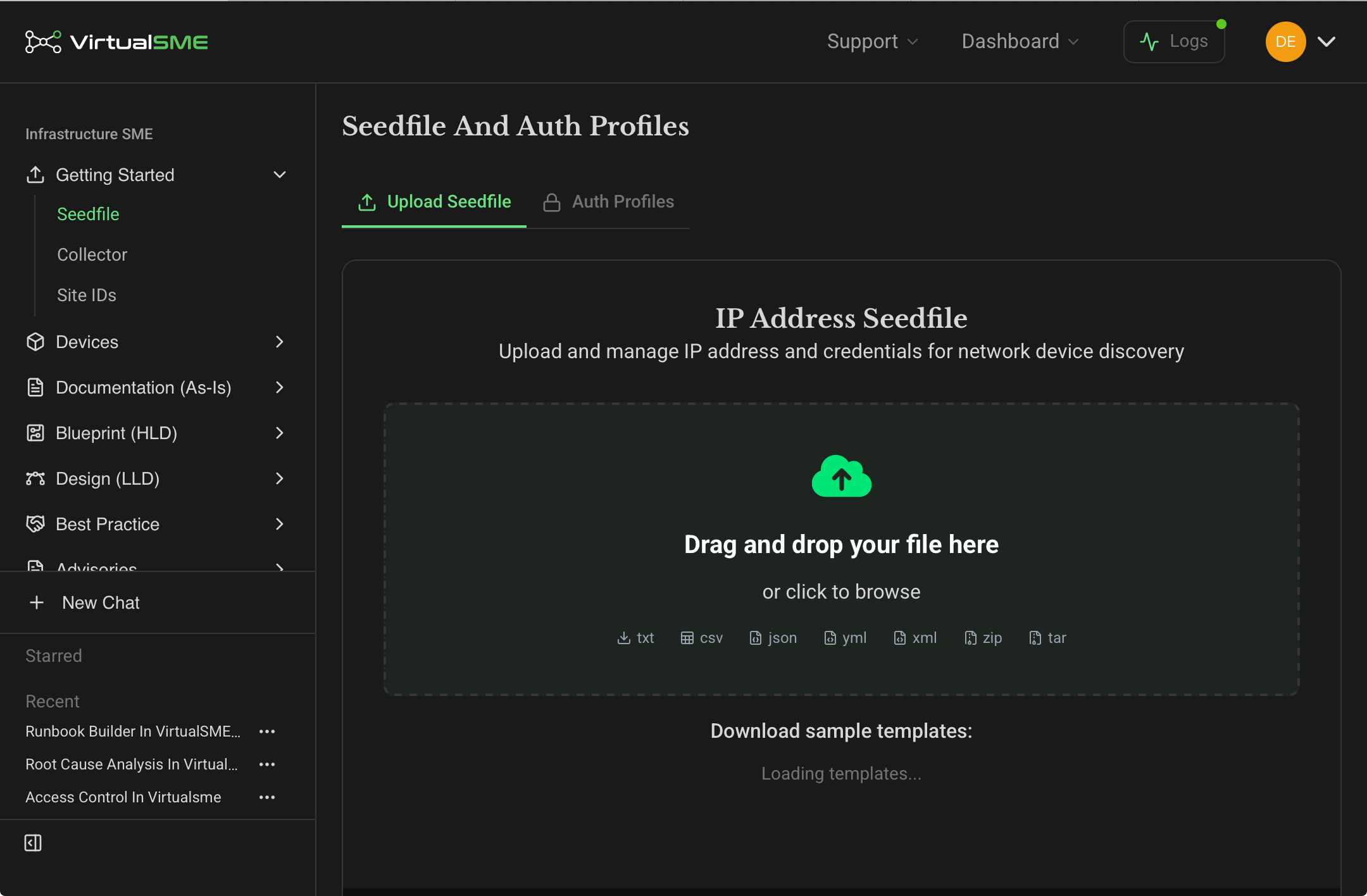1367x896 pixels.
Task: Open the Support menu
Action: tap(872, 42)
